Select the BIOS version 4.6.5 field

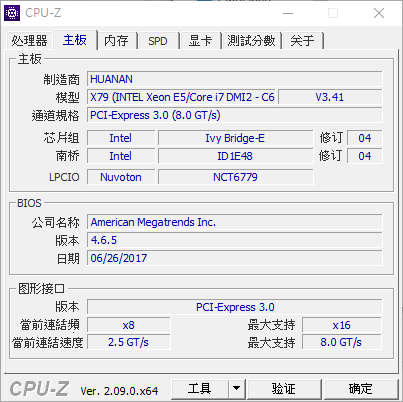tap(235, 240)
